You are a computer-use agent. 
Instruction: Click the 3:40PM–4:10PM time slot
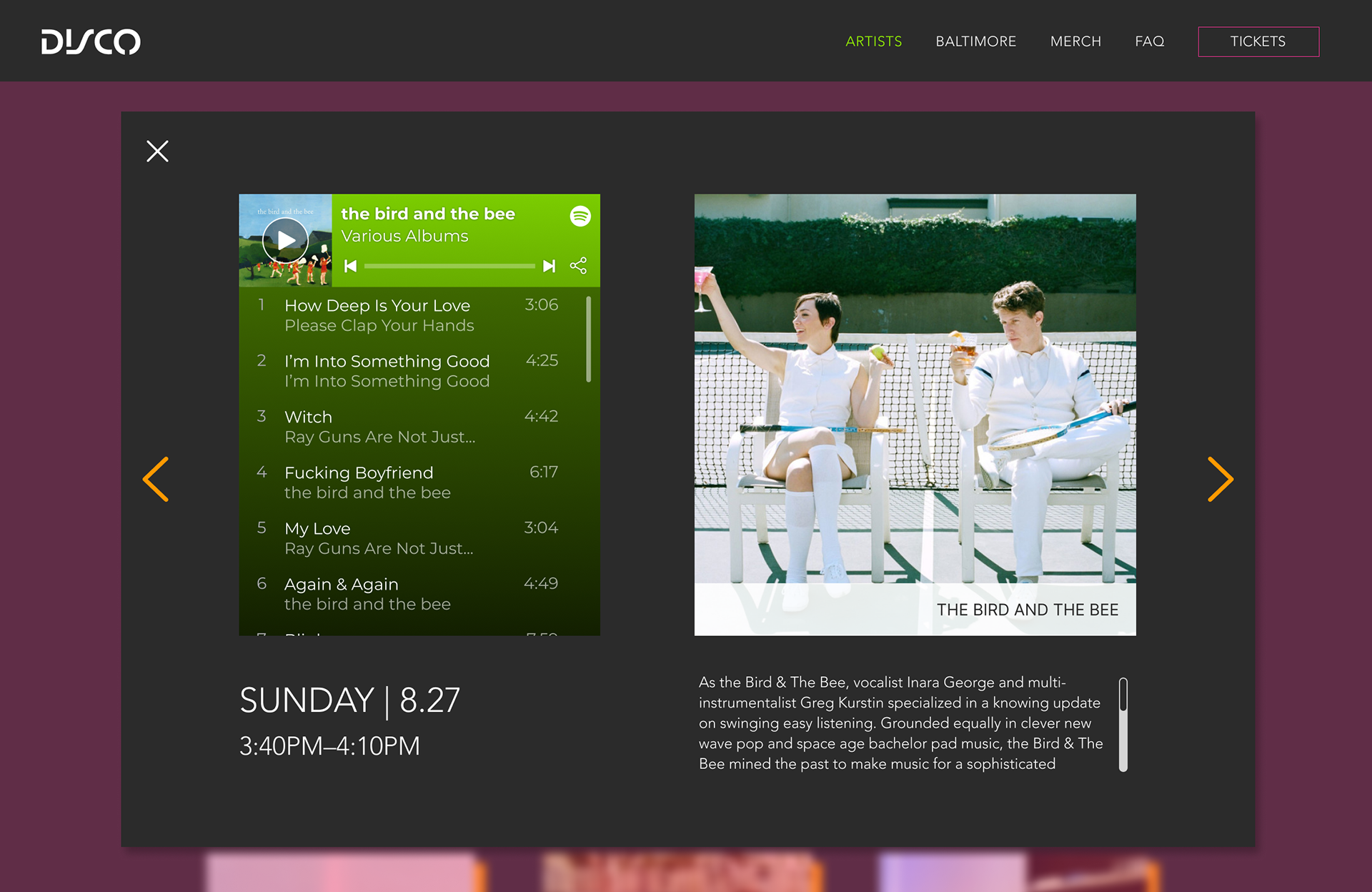329,746
